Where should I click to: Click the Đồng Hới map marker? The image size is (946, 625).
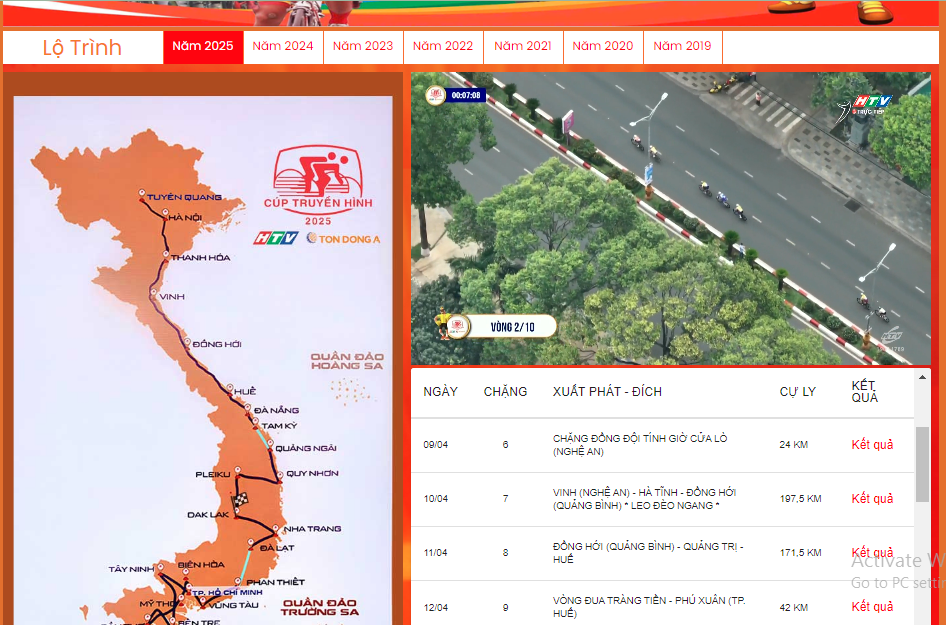pyautogui.click(x=187, y=342)
